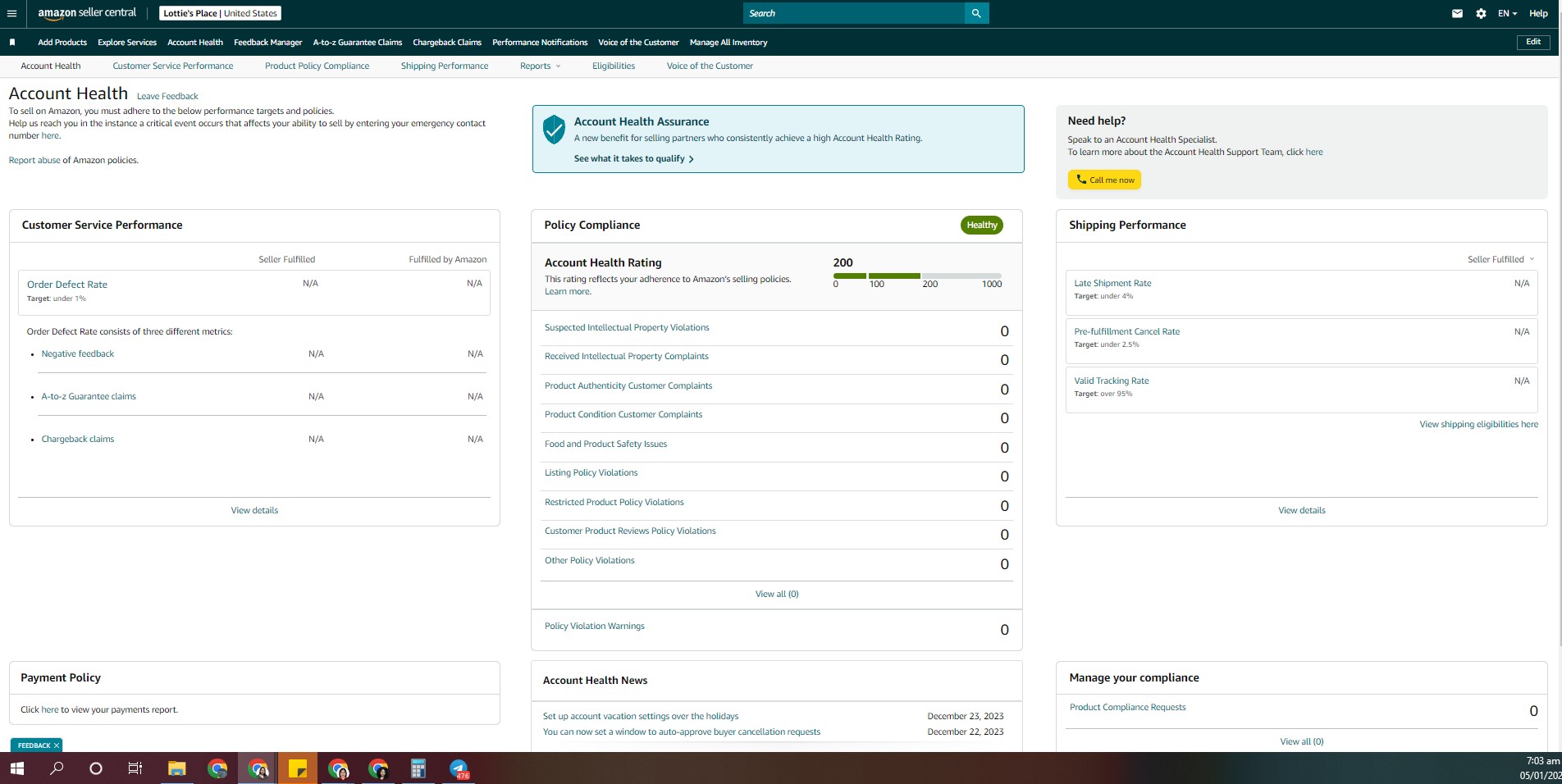Switch to the Product Policy Compliance tab
This screenshot has height=784, width=1562.
pos(317,66)
